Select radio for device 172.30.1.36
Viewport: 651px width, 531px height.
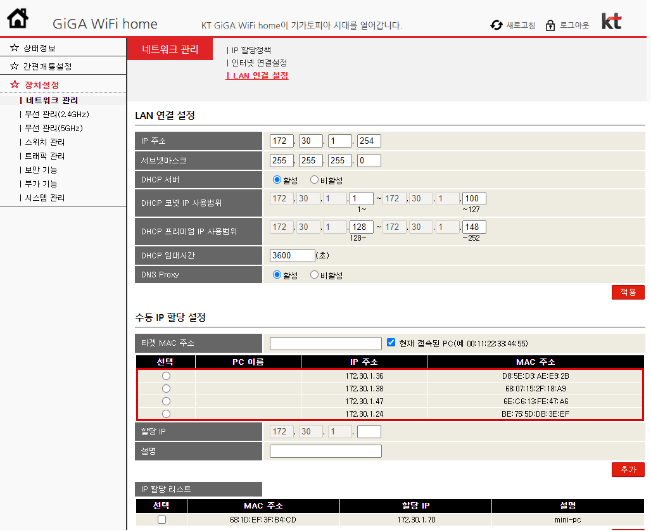[166, 375]
